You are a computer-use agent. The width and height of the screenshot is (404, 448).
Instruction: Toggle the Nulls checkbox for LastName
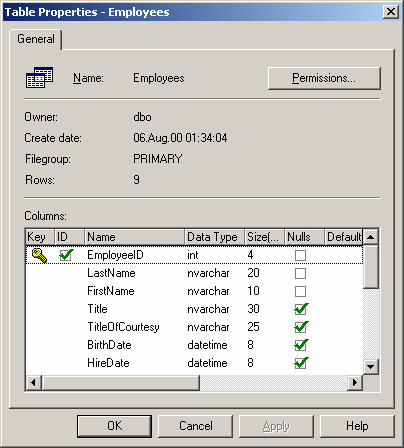pos(300,273)
